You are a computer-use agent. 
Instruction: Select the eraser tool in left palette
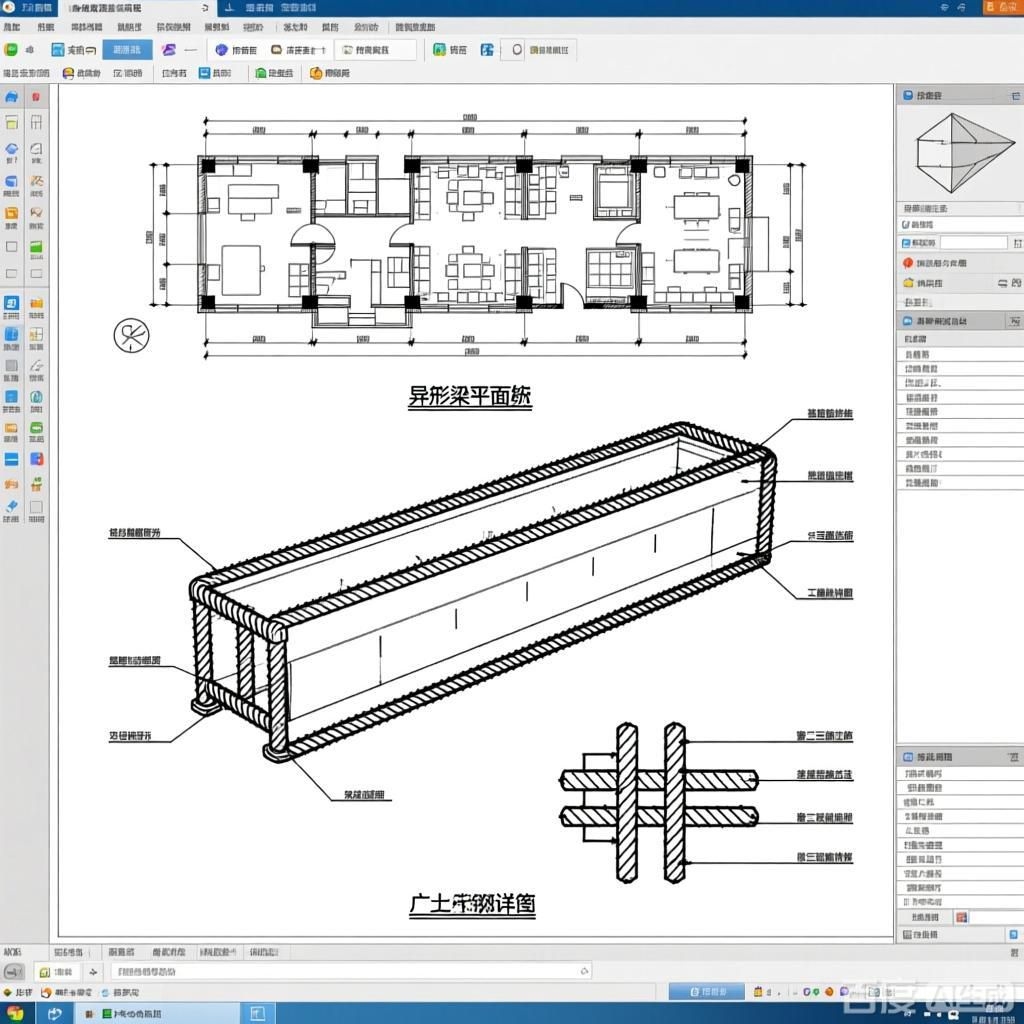[11, 507]
